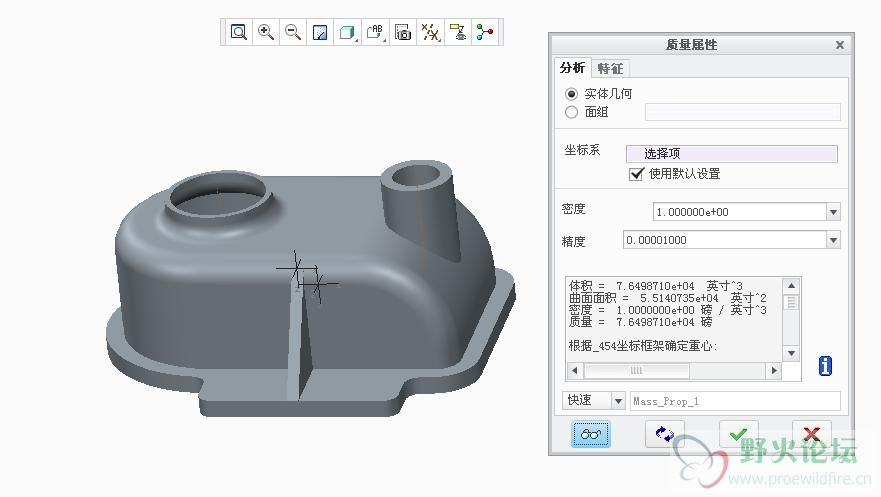Click the 面组 quilt selection field
881x497 pixels.
743,112
